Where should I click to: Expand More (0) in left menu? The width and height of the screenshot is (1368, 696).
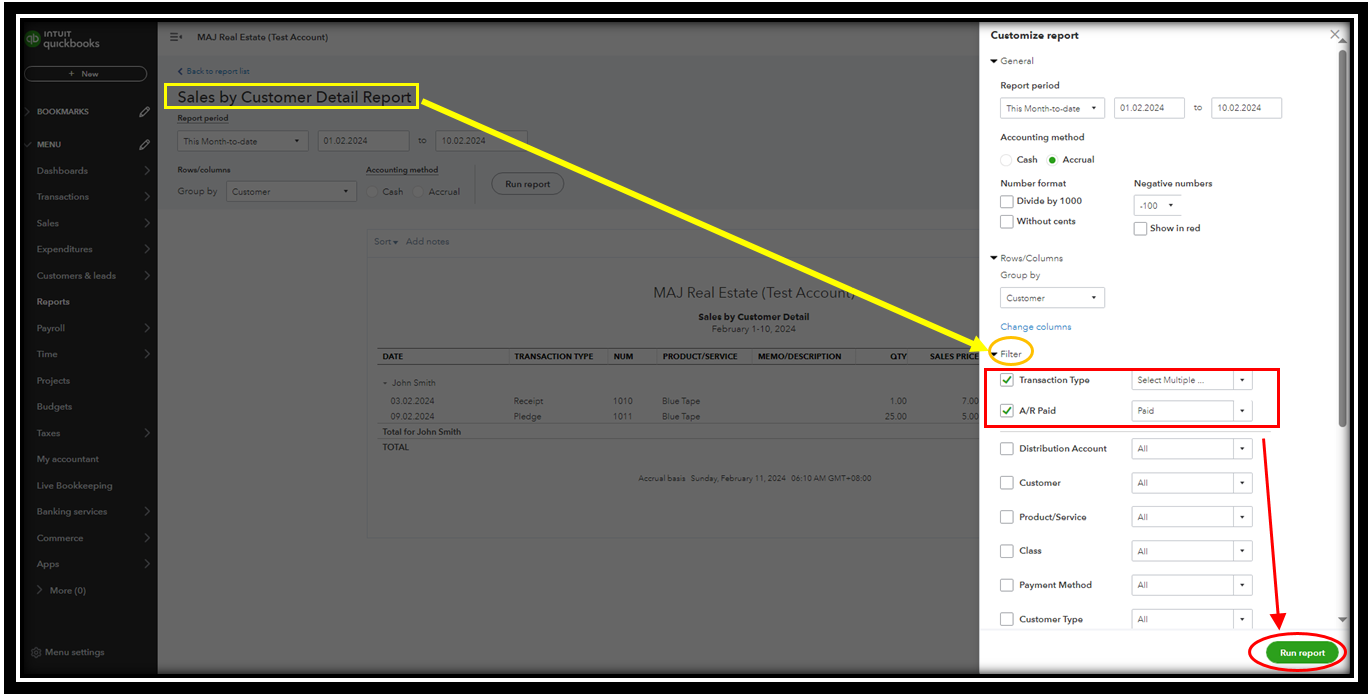click(62, 590)
